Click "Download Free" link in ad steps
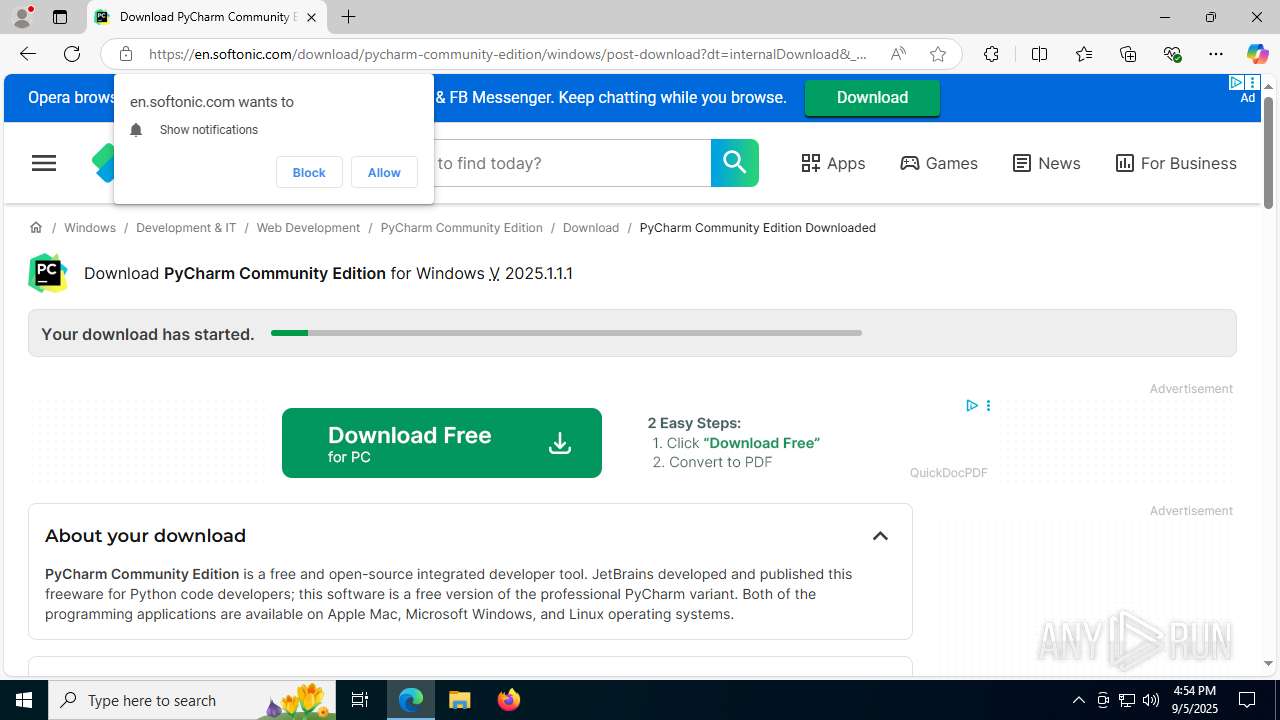This screenshot has height=720, width=1280. 761,443
